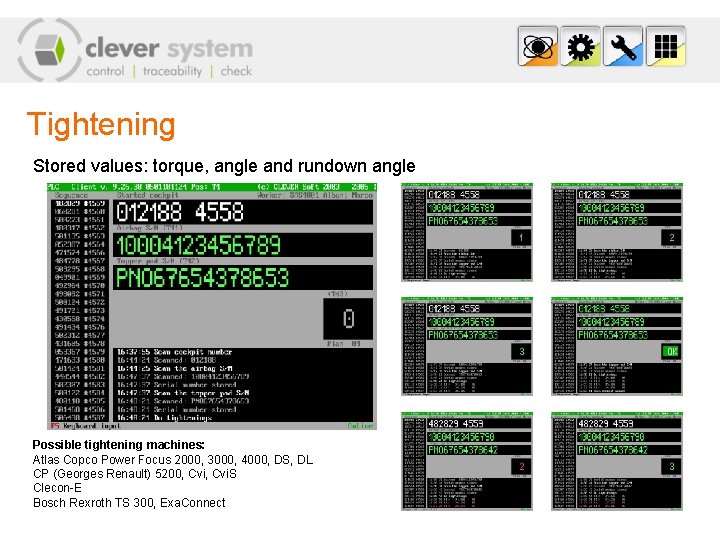Click 'check' in the logo tagline

click(236, 71)
